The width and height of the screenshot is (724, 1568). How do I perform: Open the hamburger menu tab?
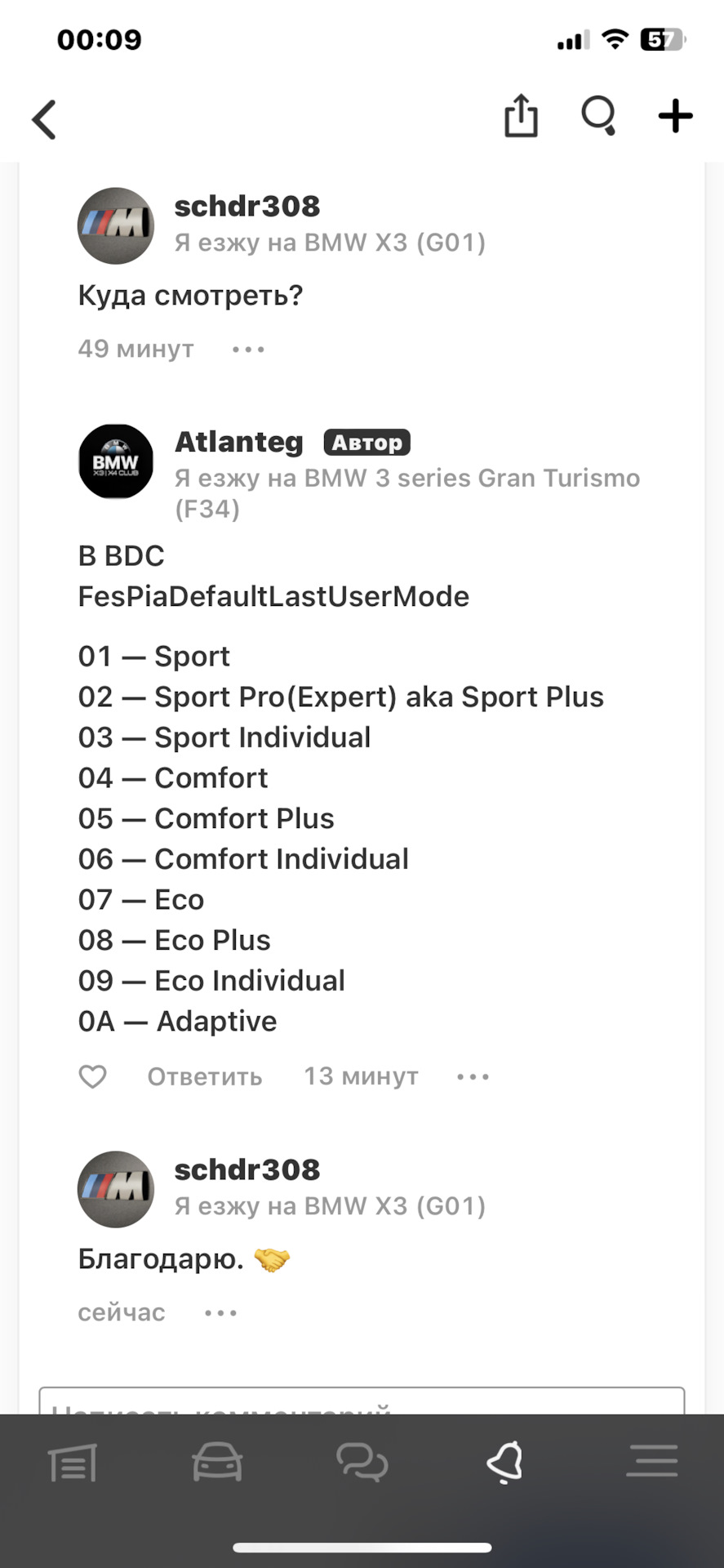coord(651,1462)
